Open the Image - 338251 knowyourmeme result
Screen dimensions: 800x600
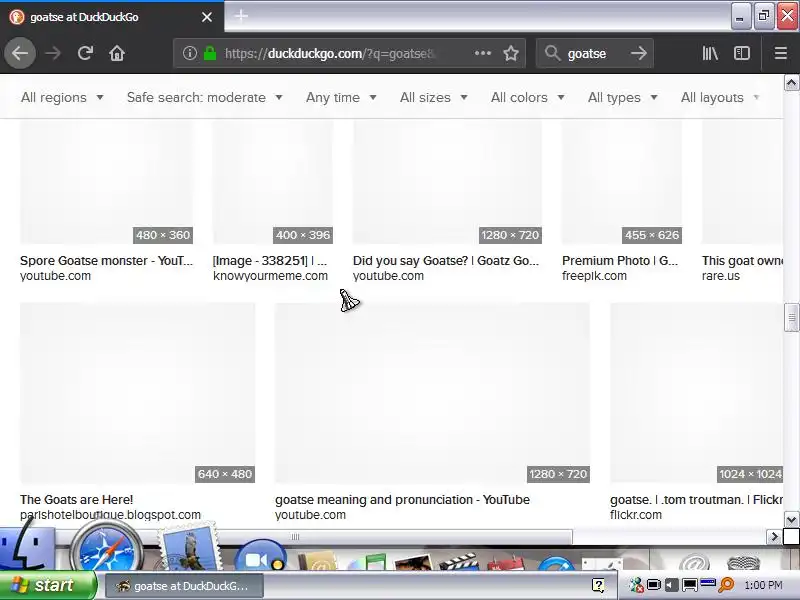[x=270, y=261]
